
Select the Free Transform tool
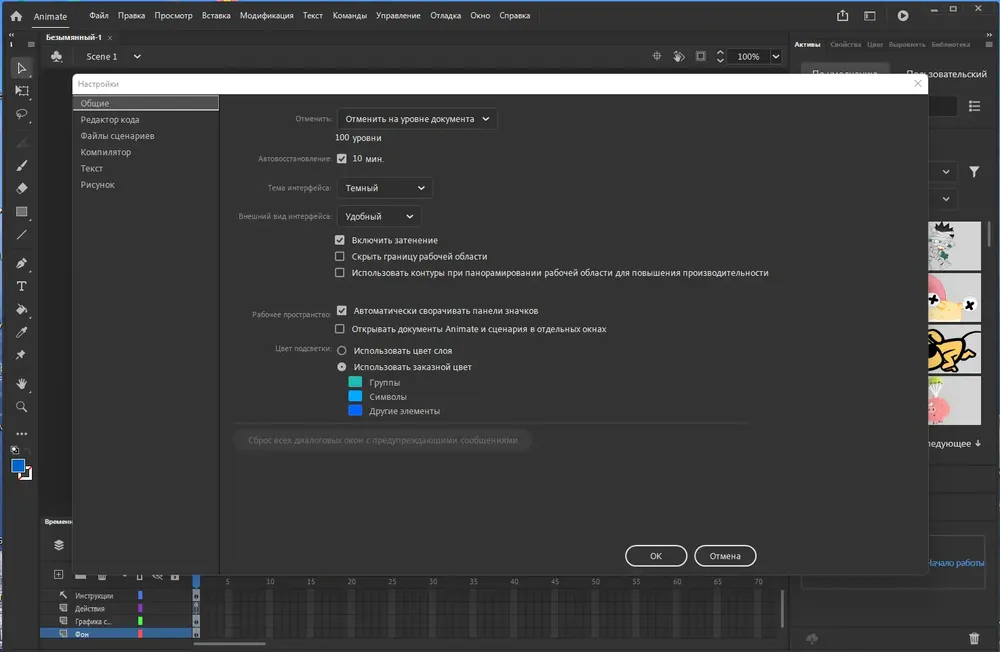point(22,91)
